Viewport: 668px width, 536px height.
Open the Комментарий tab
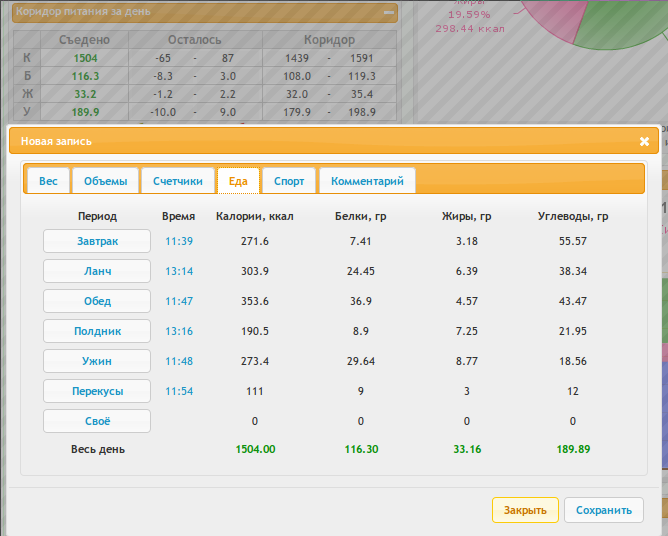pyautogui.click(x=367, y=181)
